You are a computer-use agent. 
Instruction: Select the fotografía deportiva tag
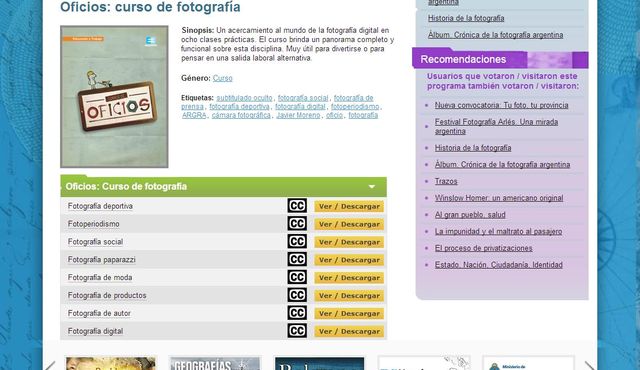click(x=239, y=106)
